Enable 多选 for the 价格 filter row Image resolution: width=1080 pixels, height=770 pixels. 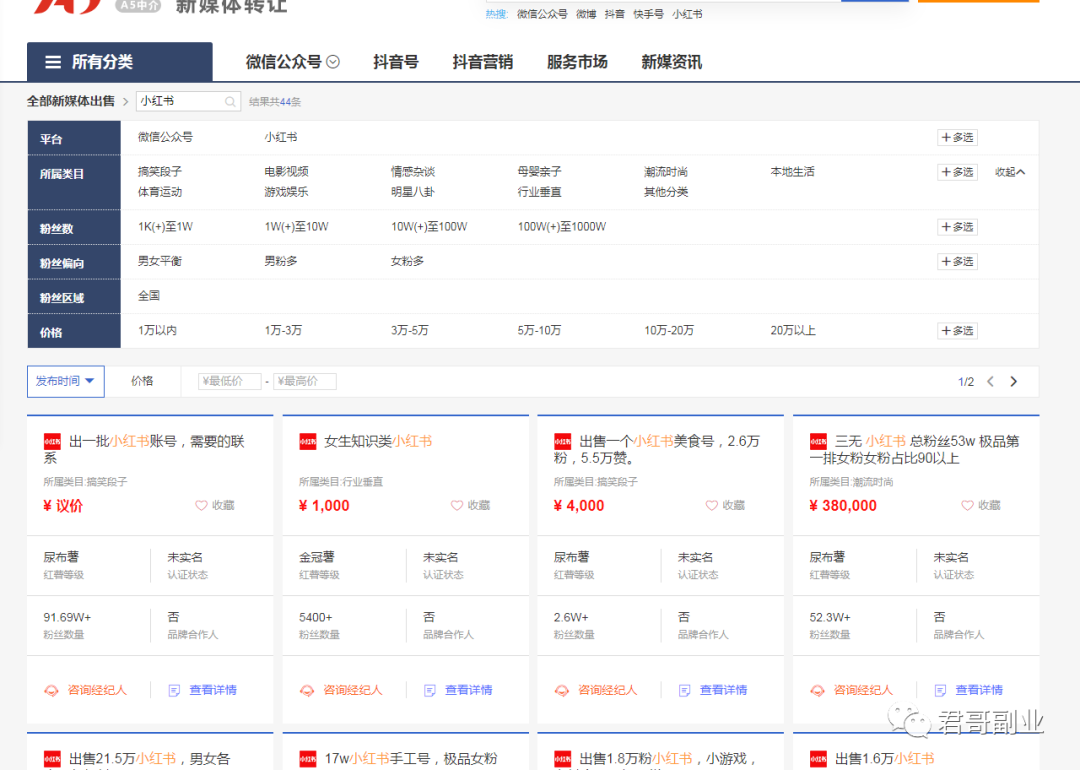957,331
